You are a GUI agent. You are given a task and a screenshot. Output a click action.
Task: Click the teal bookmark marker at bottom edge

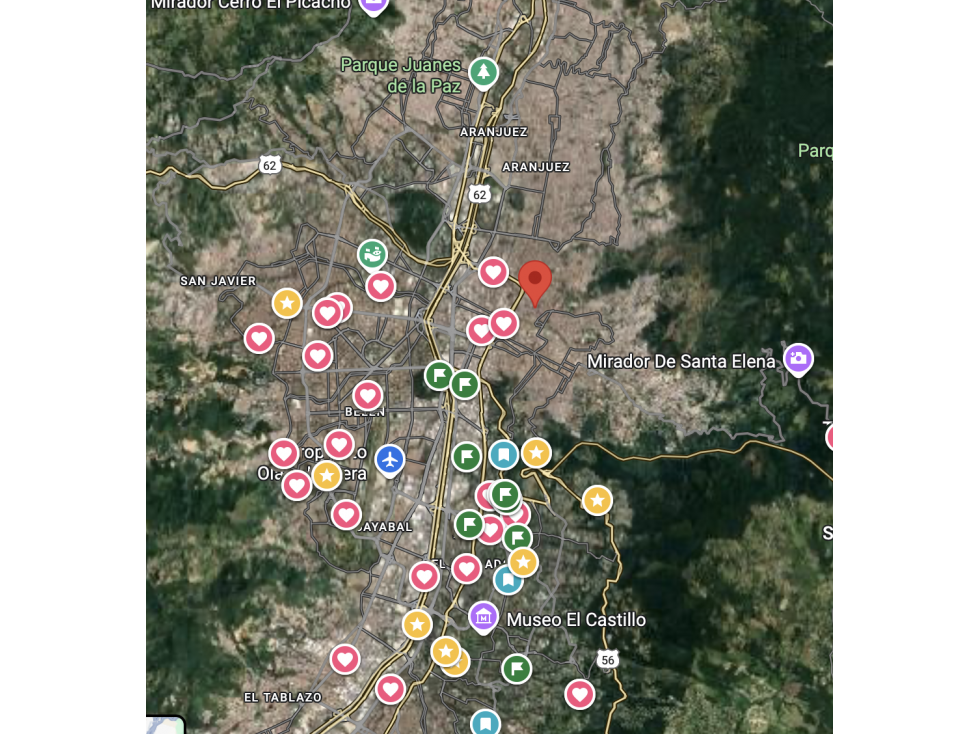pos(485,723)
